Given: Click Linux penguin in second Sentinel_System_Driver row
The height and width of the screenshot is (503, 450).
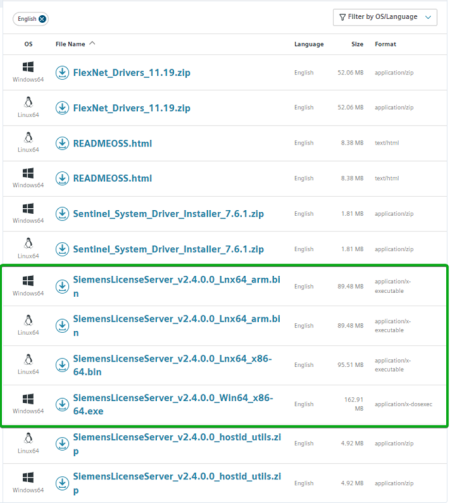Looking at the screenshot, I should pyautogui.click(x=28, y=243).
